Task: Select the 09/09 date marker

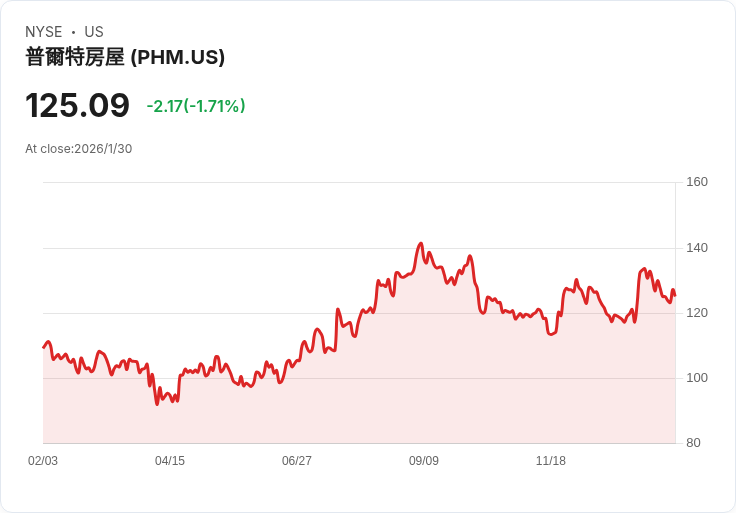Action: pos(424,461)
